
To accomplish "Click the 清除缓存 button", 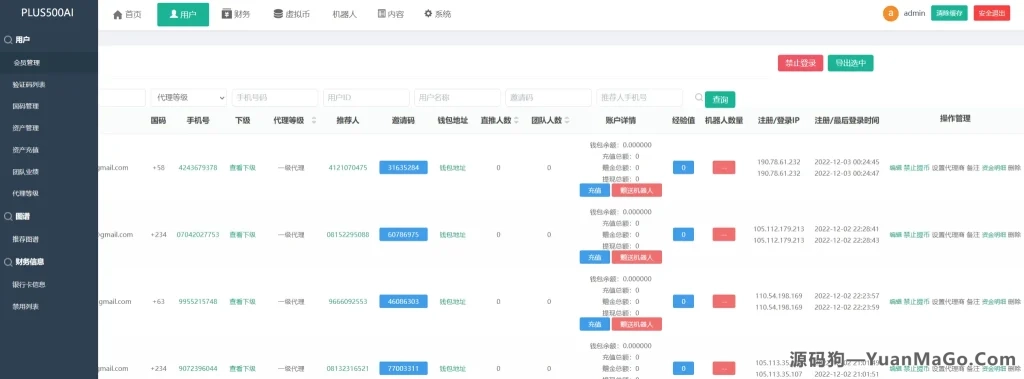I will (949, 13).
